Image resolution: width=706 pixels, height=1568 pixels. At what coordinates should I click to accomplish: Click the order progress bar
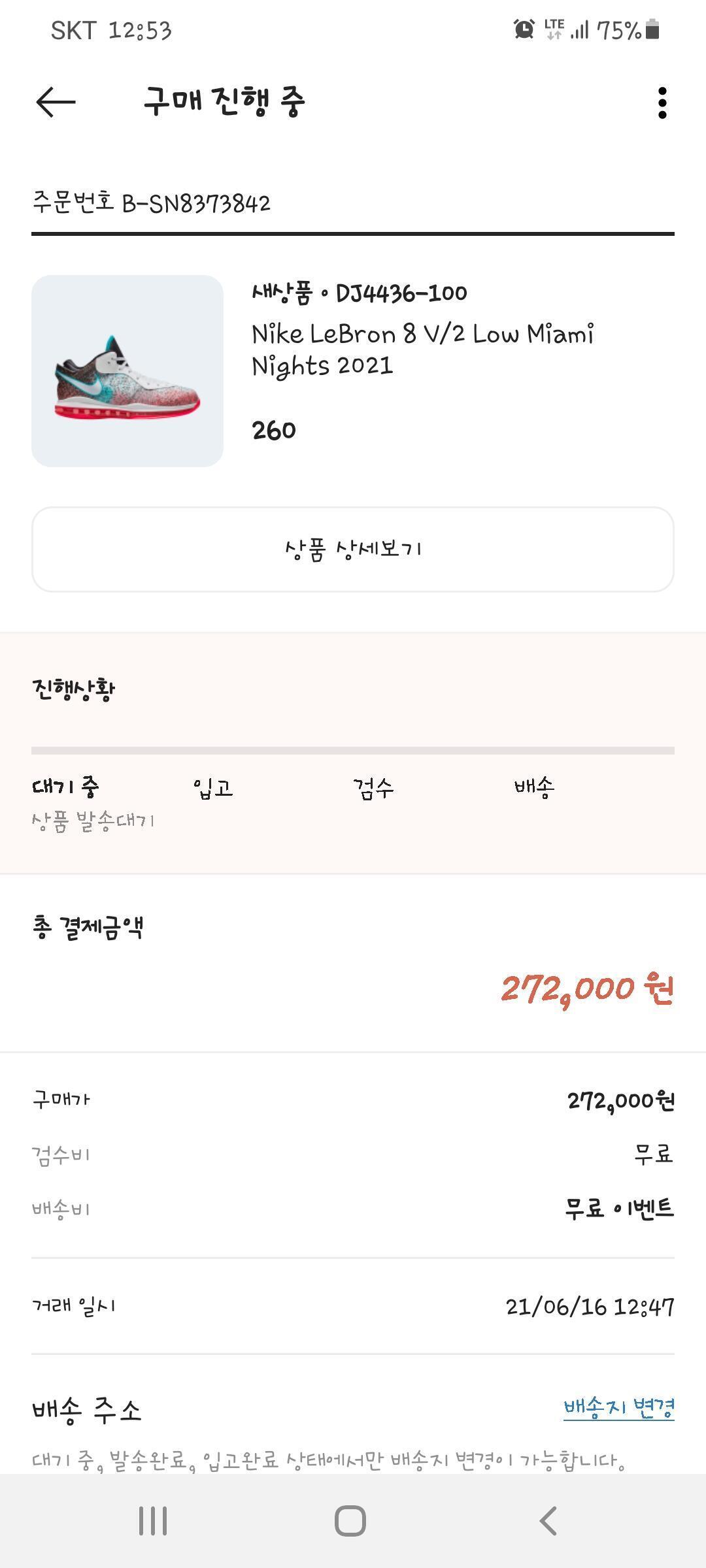pyautogui.click(x=353, y=751)
